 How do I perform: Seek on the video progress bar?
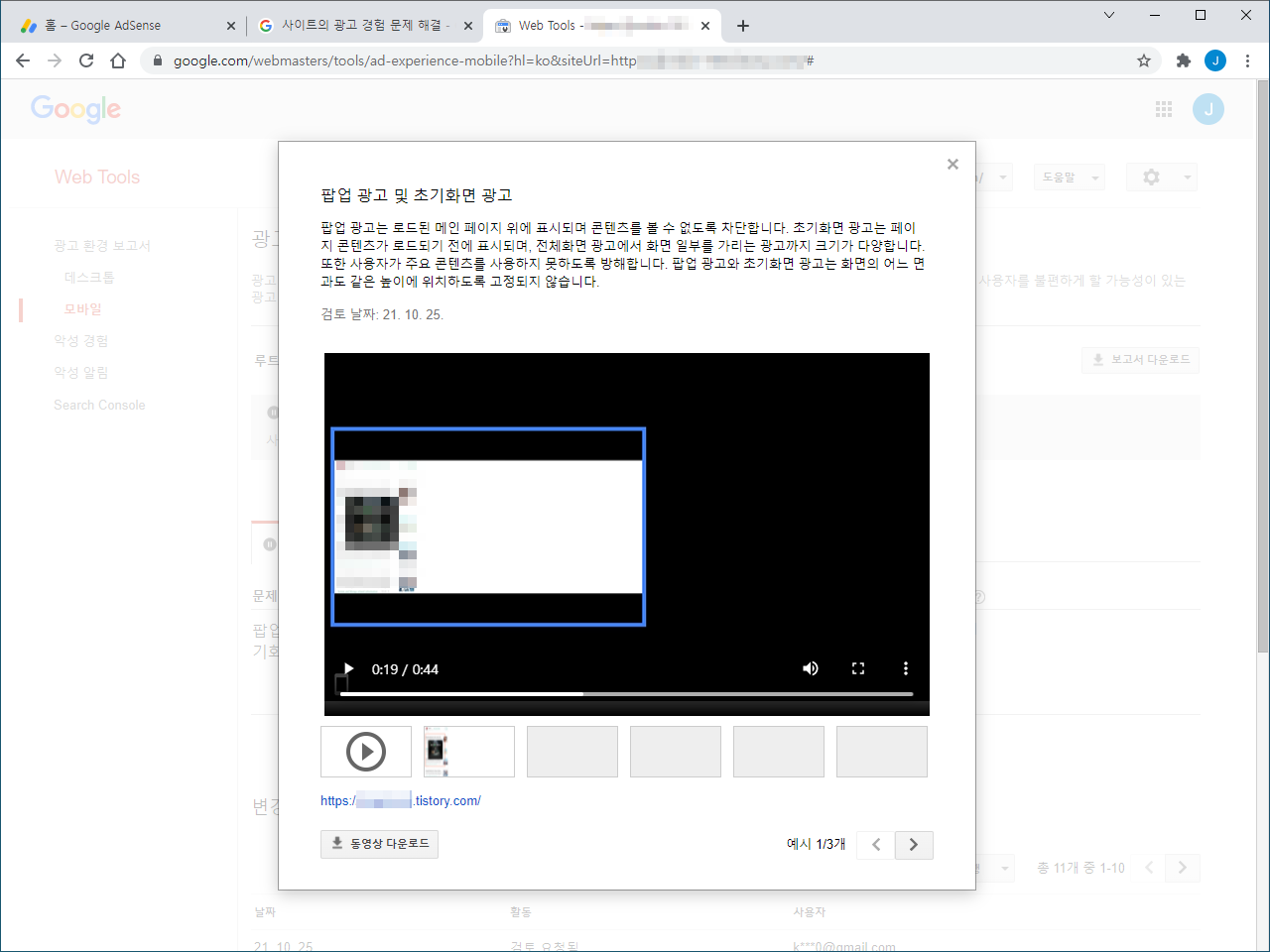point(626,694)
